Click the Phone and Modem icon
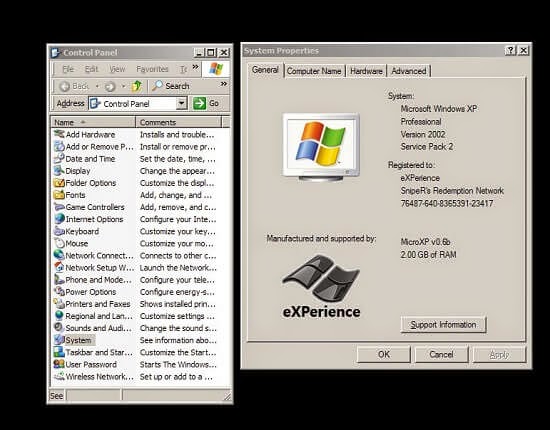 click(x=59, y=280)
